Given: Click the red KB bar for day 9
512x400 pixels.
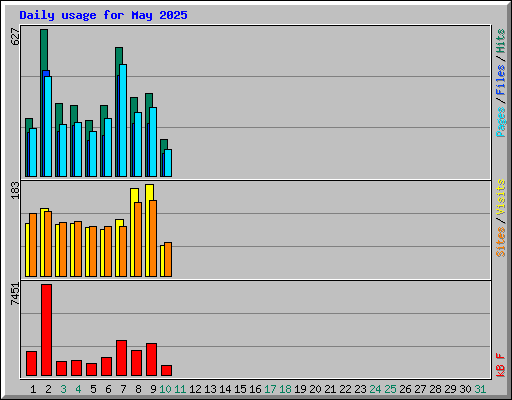Looking at the screenshot, I should [x=152, y=359].
